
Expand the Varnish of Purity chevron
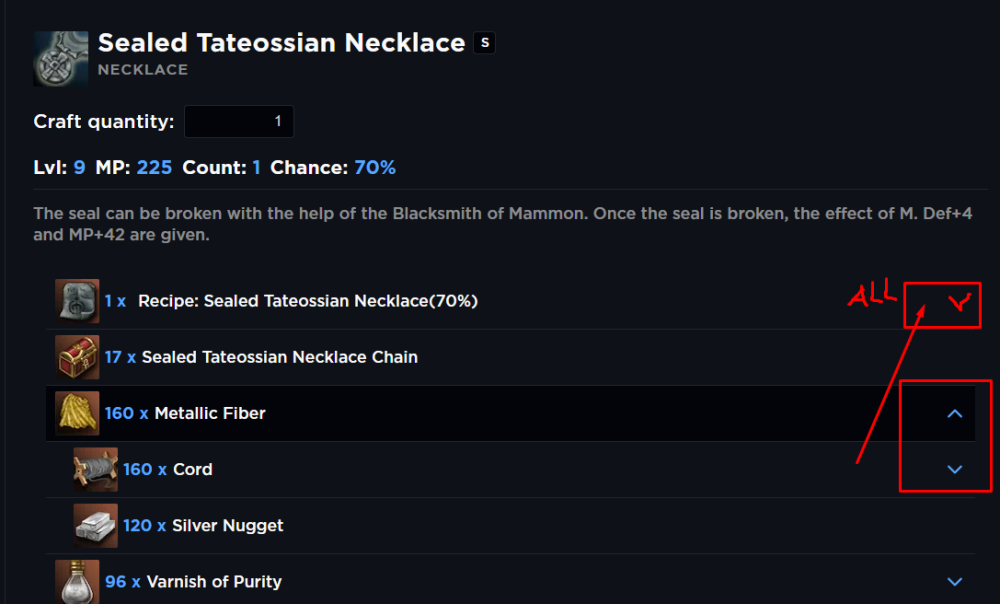coord(955,581)
